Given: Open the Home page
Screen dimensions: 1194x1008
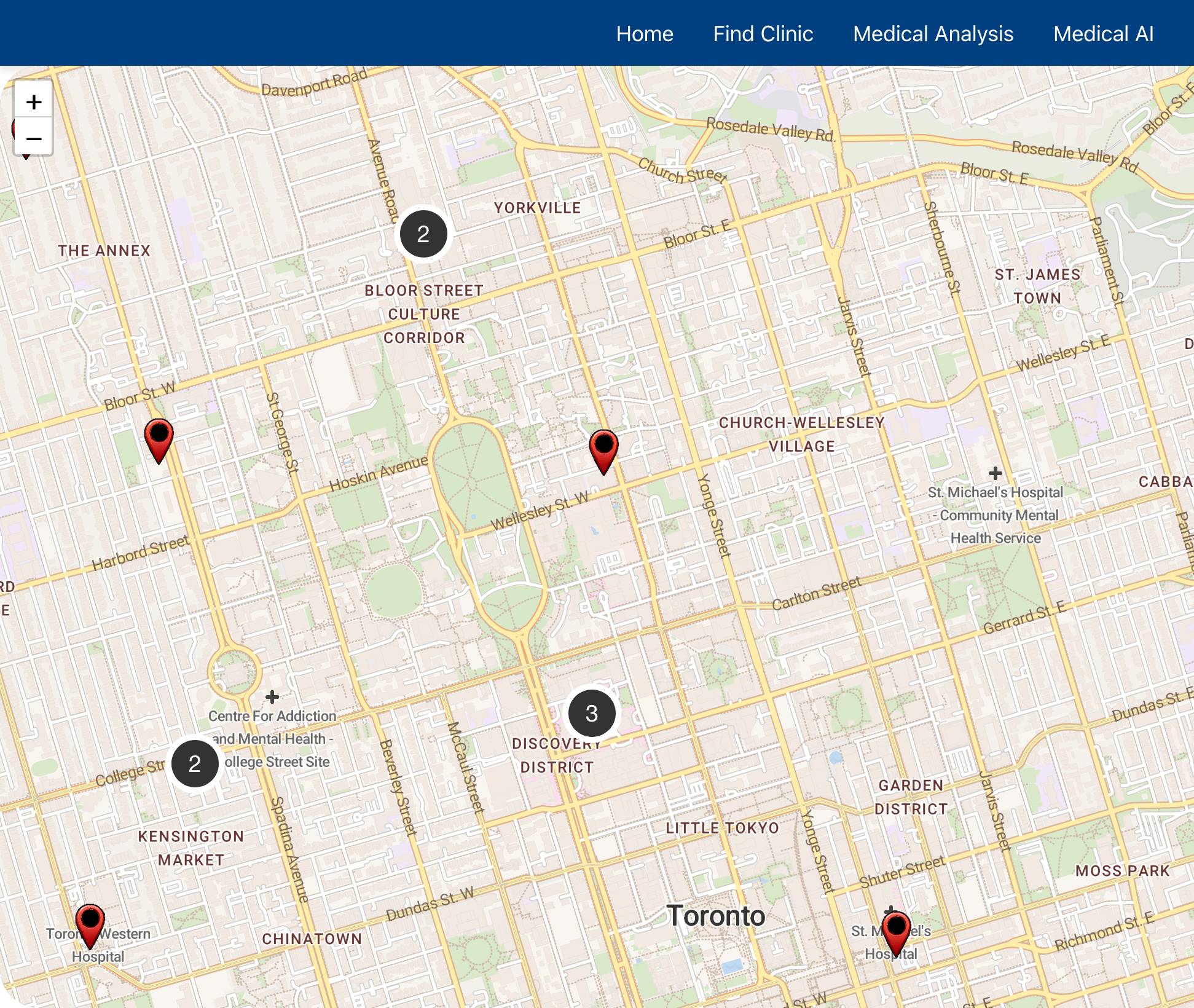Looking at the screenshot, I should coord(645,34).
